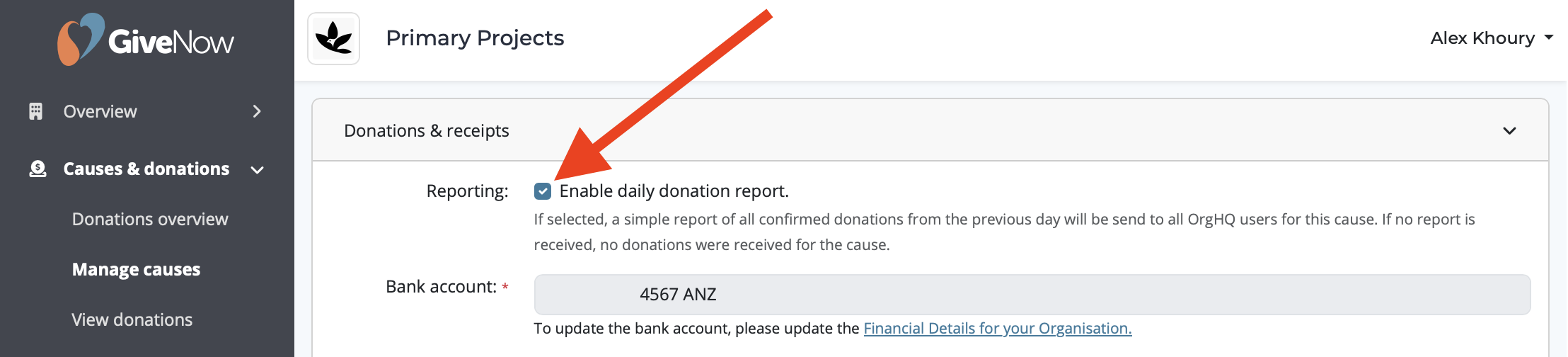
Task: Collapse the Causes & donations chevron
Action: coord(258,170)
